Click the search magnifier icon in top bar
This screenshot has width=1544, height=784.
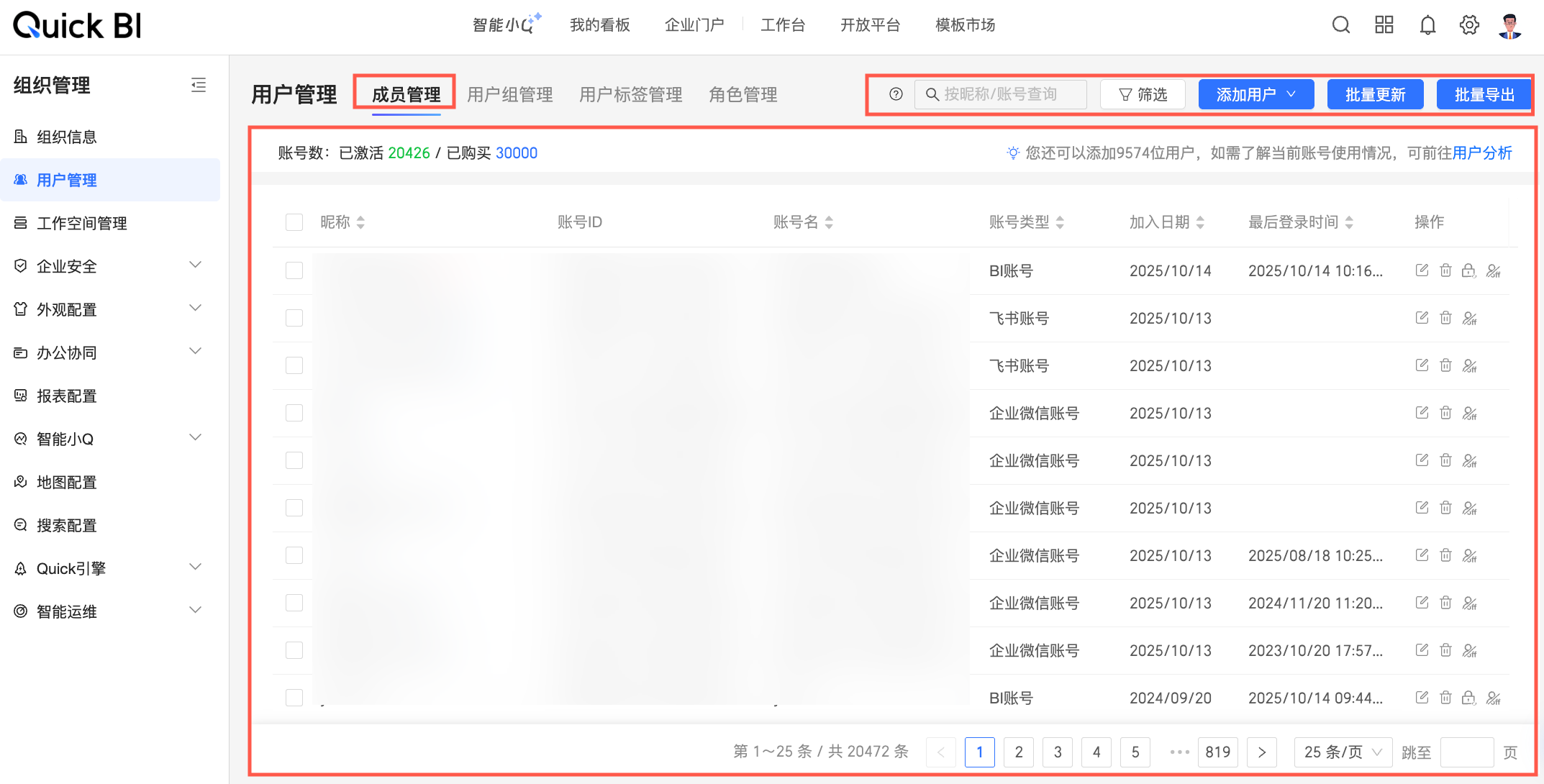(1340, 25)
